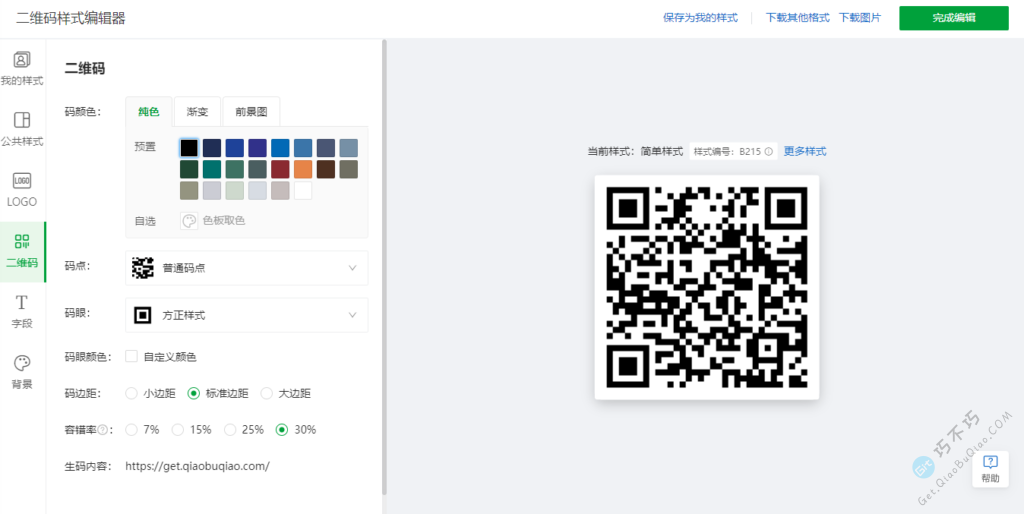Click the QR code preview image
Viewport: 1024px width, 514px height.
[706, 287]
